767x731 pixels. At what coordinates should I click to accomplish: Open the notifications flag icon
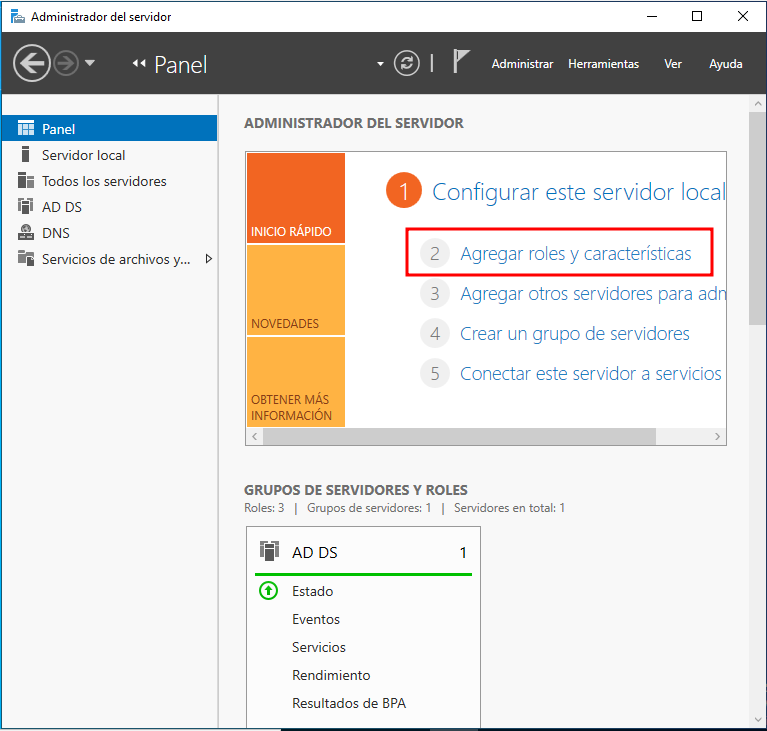[460, 63]
